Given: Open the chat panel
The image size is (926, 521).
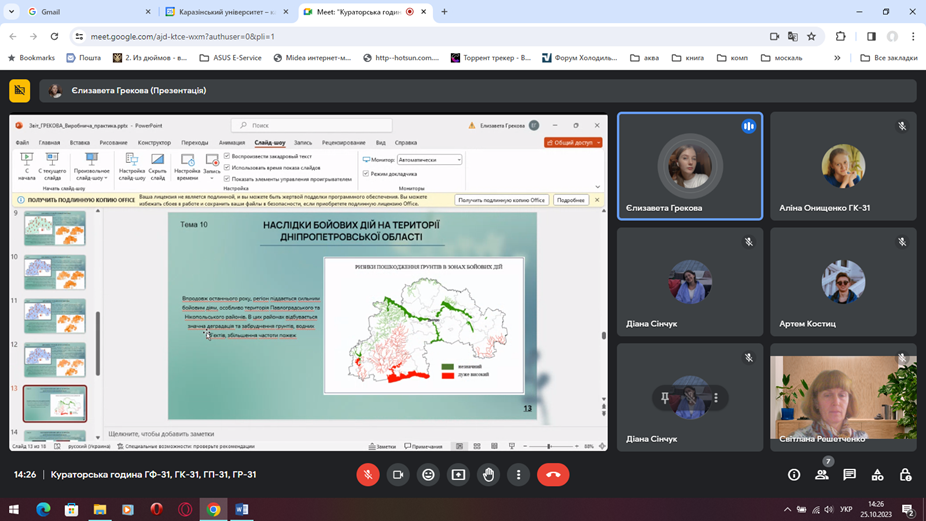Looking at the screenshot, I should tap(849, 475).
